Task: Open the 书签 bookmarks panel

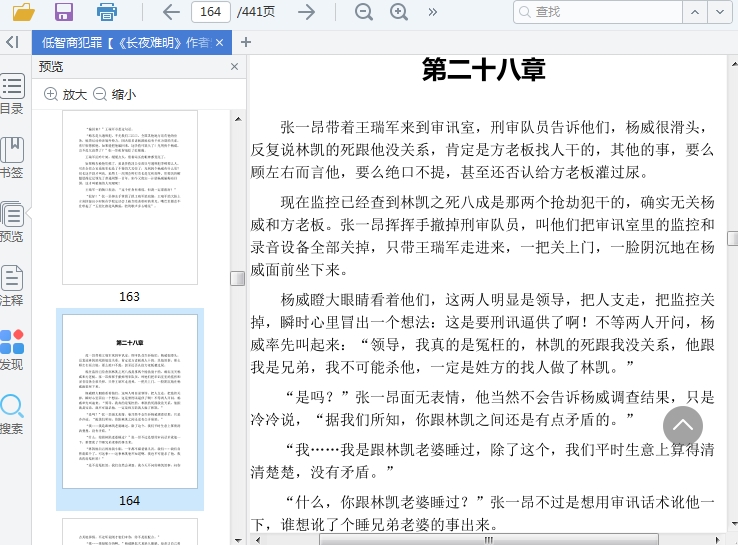Action: pyautogui.click(x=12, y=158)
